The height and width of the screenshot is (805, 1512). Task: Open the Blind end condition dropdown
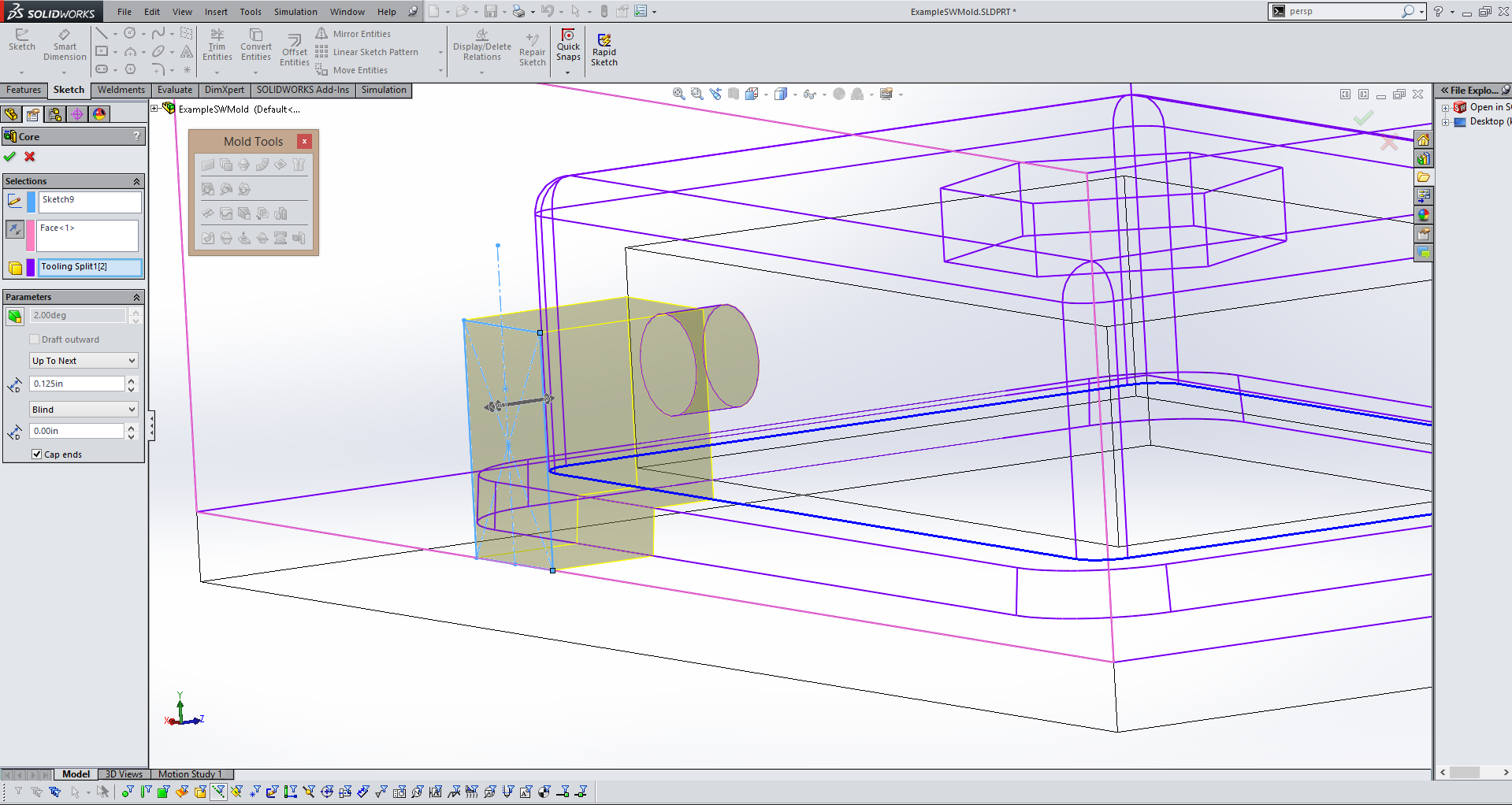(84, 410)
